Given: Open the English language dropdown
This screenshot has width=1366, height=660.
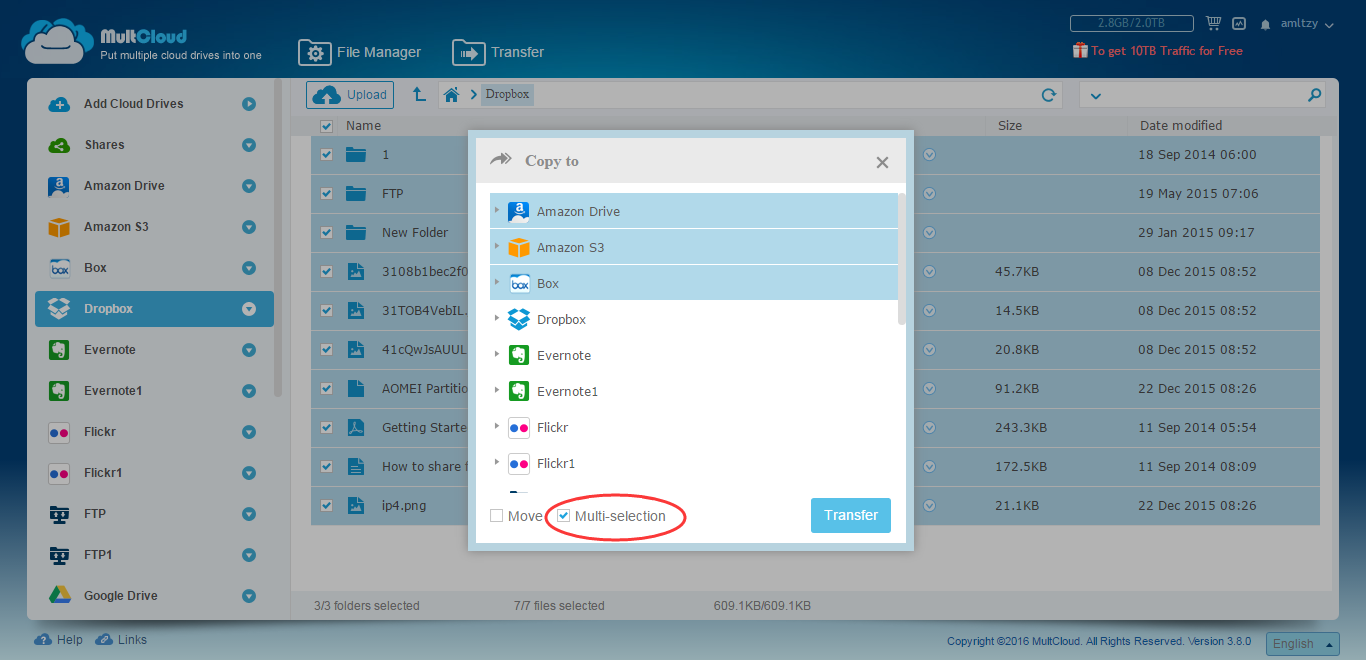Looking at the screenshot, I should point(1302,644).
